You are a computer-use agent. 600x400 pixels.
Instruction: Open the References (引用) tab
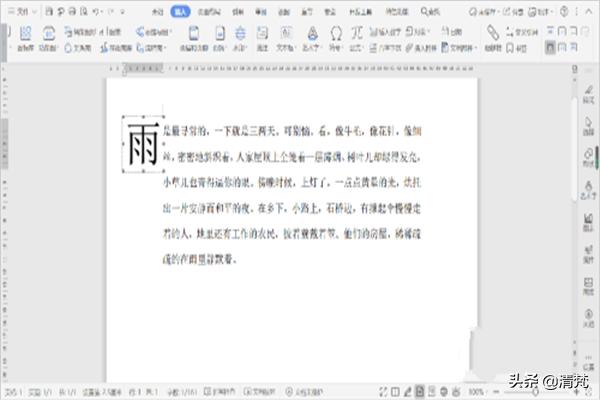[238, 12]
